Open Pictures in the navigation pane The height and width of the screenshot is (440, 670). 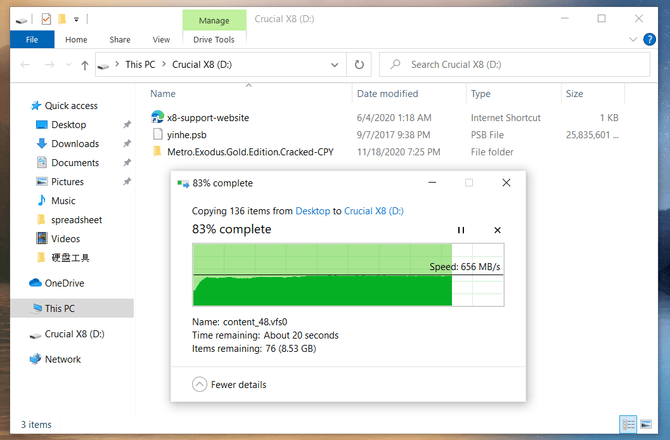click(x=67, y=182)
